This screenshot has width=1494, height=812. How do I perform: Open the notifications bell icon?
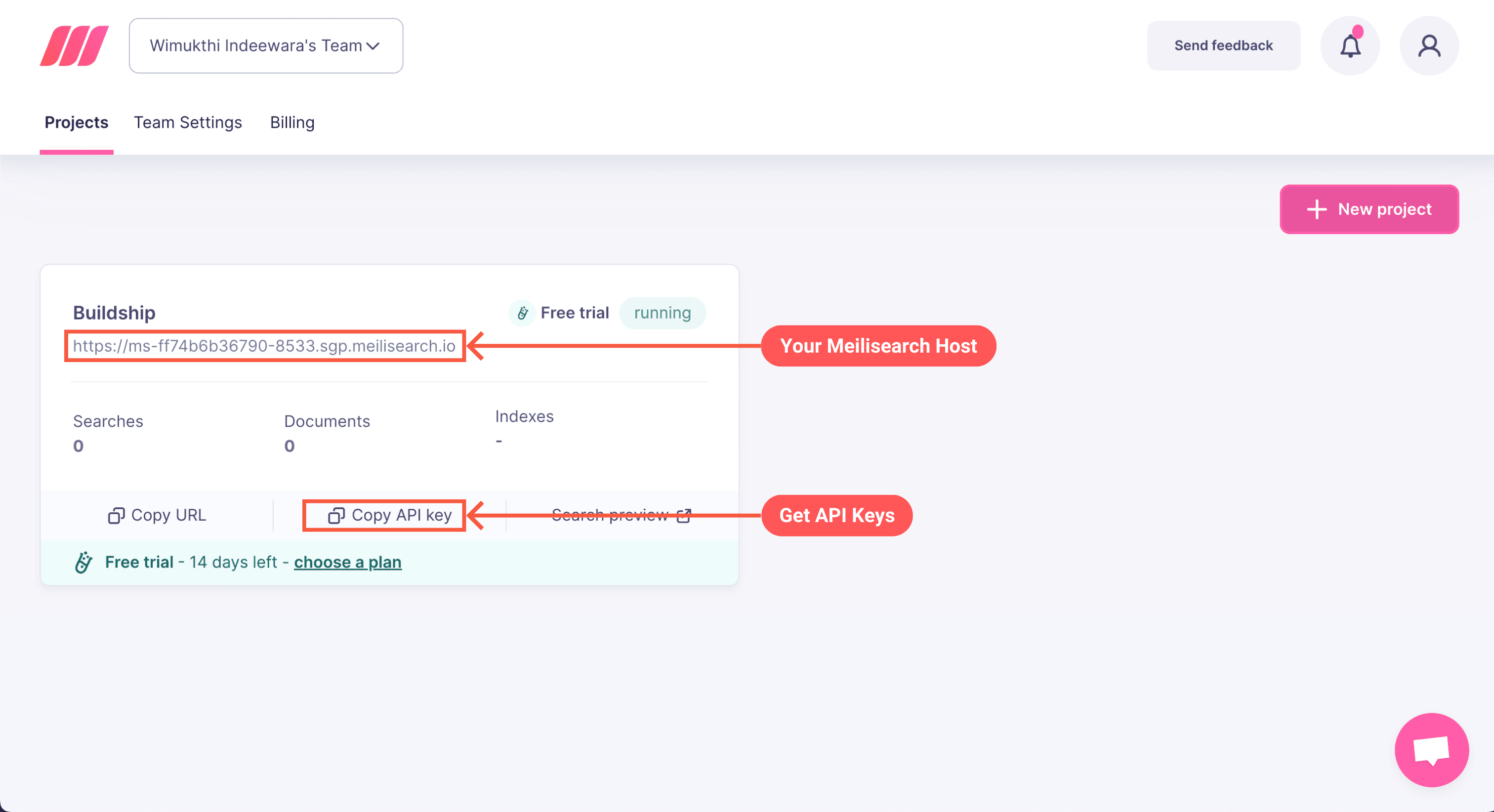(1350, 46)
